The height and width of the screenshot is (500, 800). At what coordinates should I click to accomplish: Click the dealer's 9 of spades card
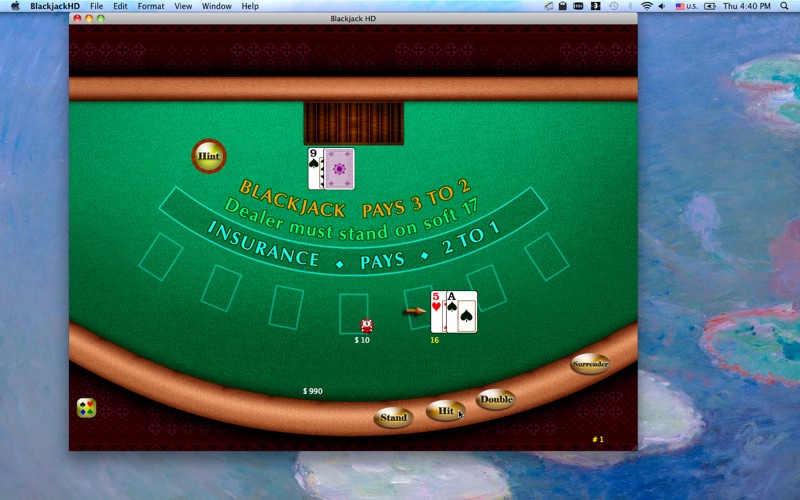point(315,168)
